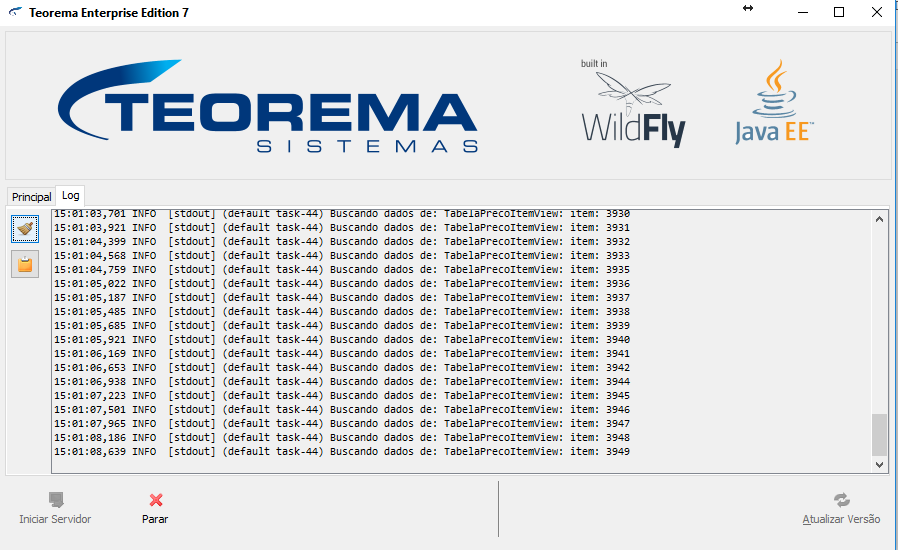
Task: Maximize the Teorema window
Action: 839,12
